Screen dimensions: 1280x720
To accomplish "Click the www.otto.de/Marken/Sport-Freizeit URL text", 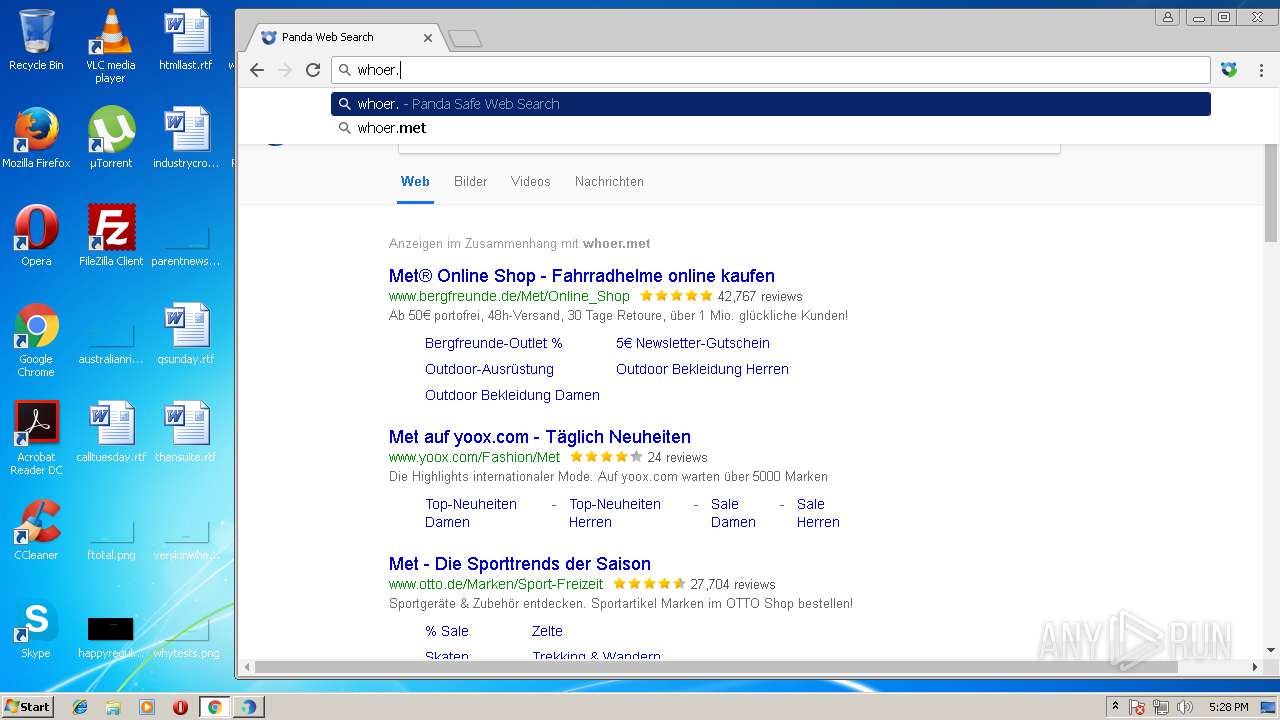I will click(496, 584).
